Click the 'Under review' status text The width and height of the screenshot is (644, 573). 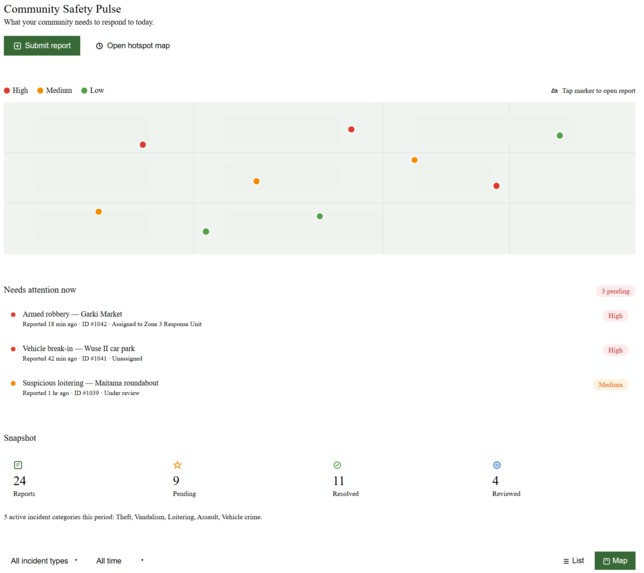point(122,393)
